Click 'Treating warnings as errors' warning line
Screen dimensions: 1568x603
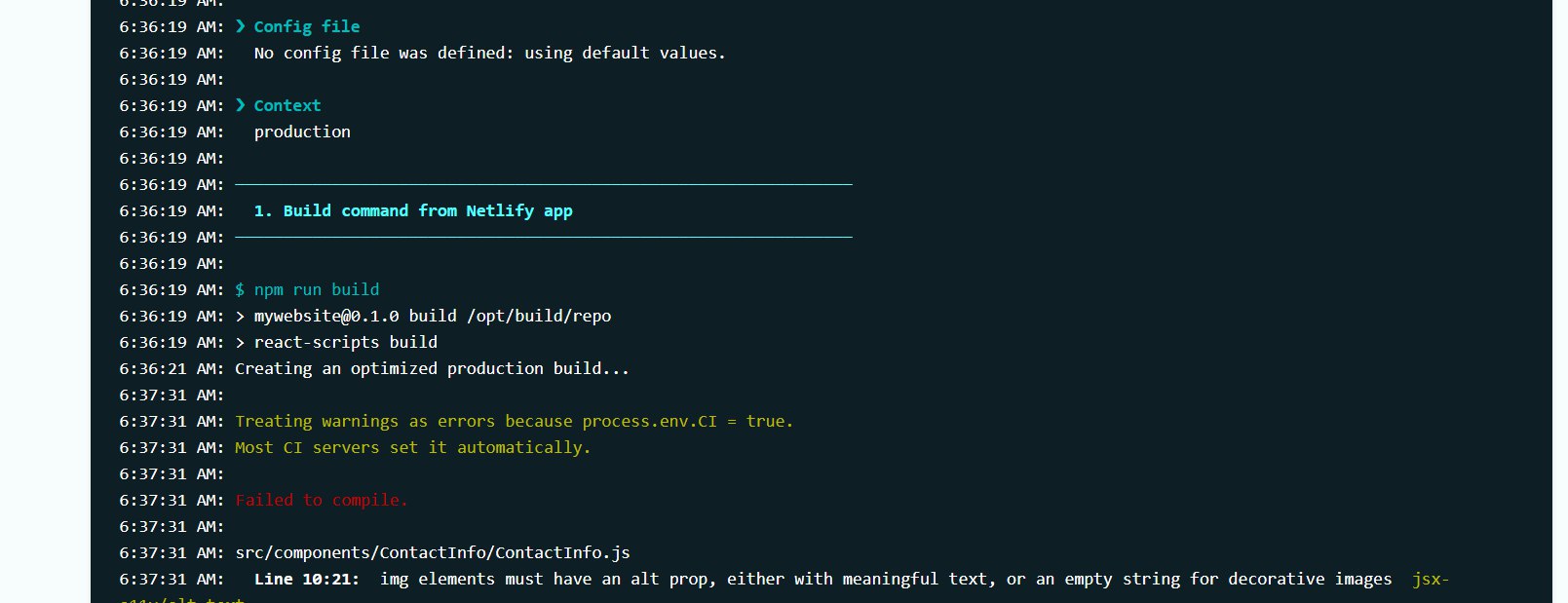pyautogui.click(x=515, y=421)
